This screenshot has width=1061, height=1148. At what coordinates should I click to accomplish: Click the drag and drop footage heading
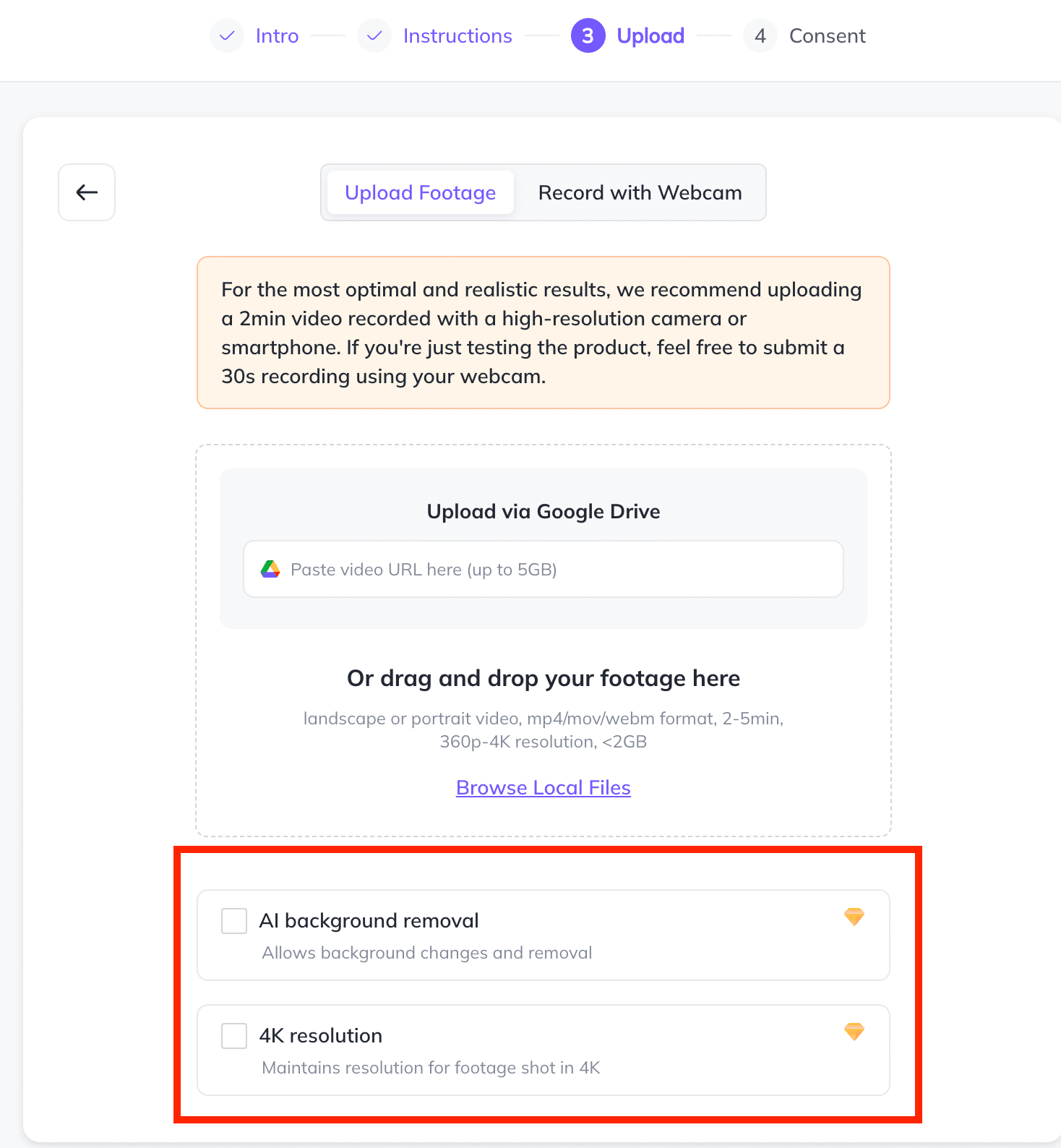click(x=544, y=679)
